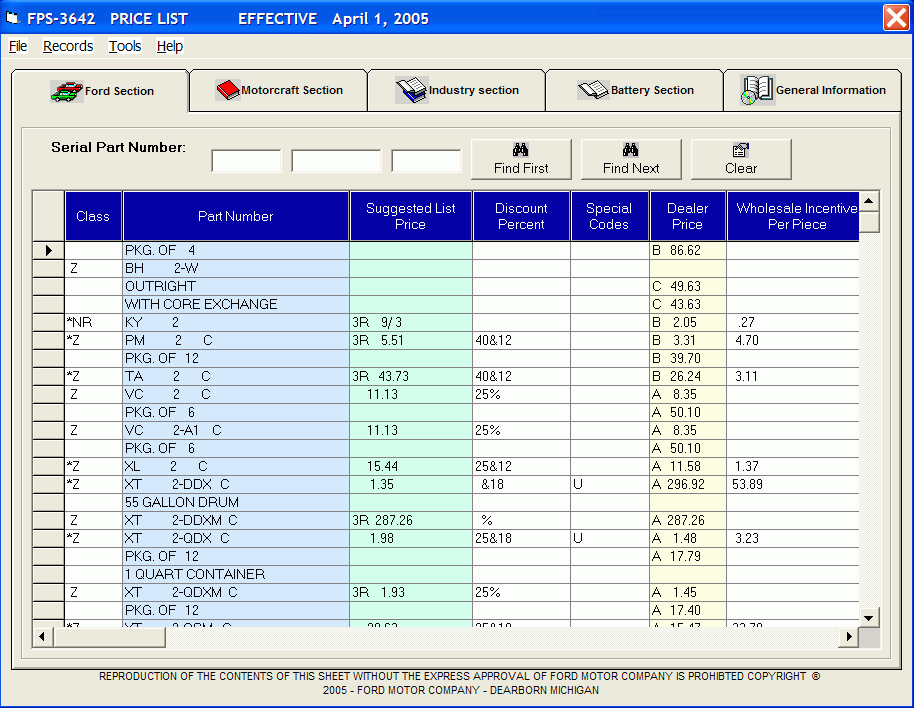
Task: Open the File menu
Action: (x=18, y=46)
